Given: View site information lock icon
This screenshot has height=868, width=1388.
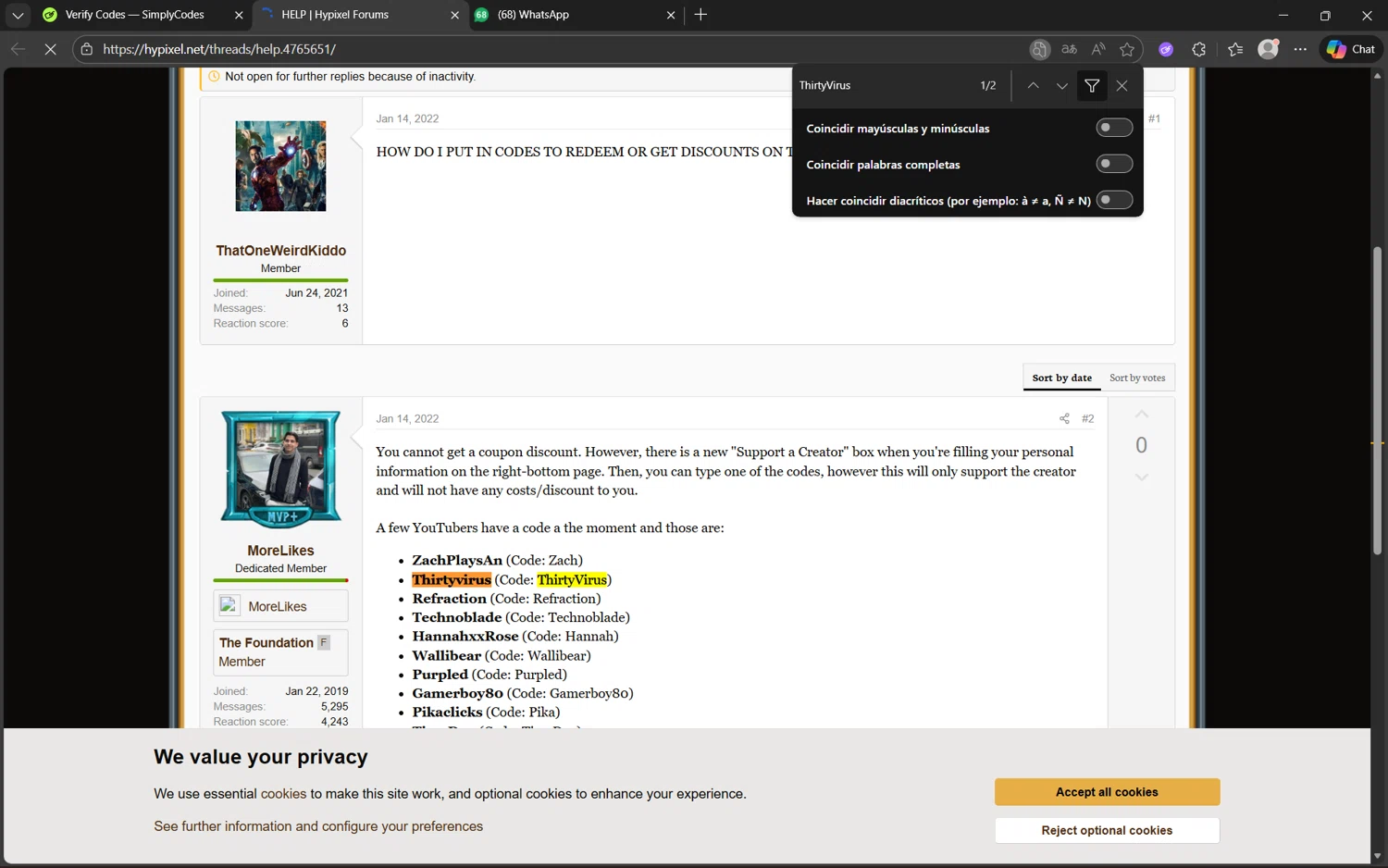Looking at the screenshot, I should click(87, 49).
